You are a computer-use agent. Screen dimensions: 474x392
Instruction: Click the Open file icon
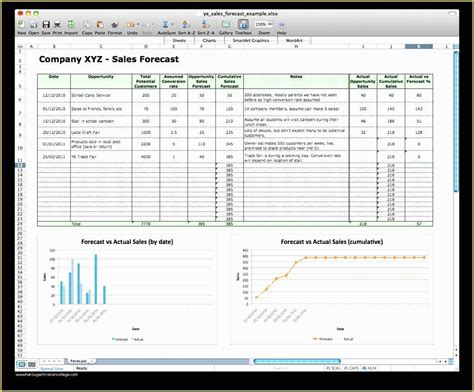click(x=34, y=24)
